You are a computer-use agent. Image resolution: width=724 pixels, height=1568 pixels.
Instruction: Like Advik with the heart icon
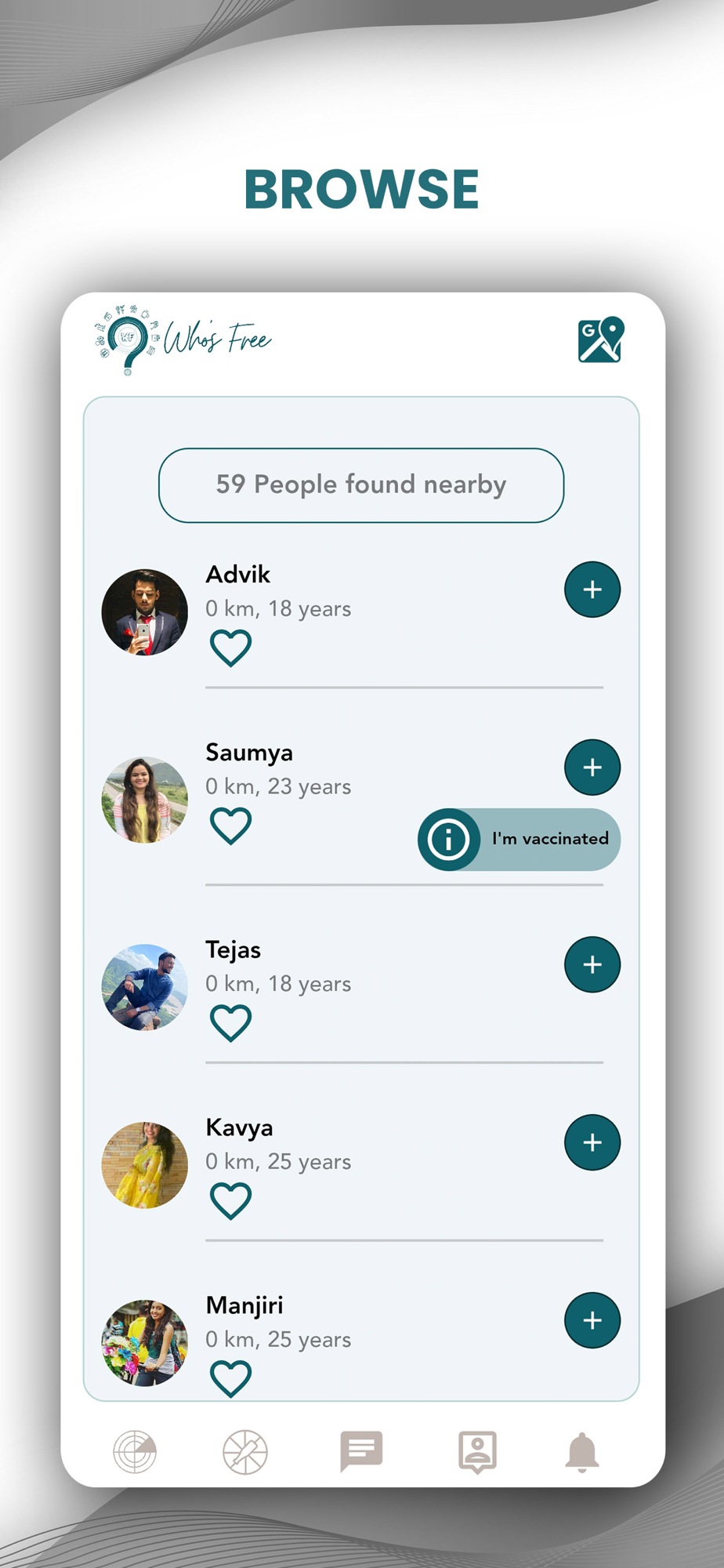[230, 648]
